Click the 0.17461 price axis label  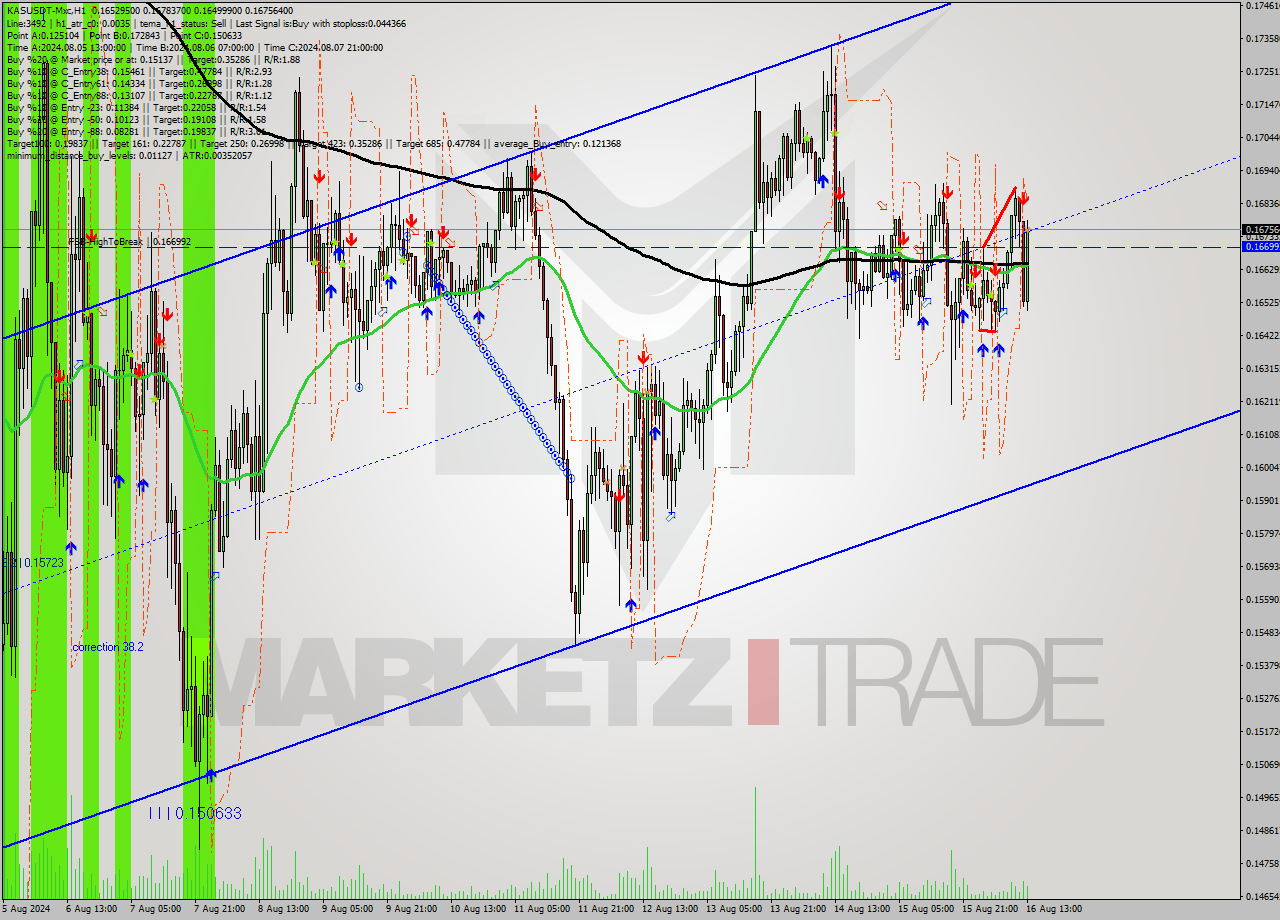[1262, 6]
